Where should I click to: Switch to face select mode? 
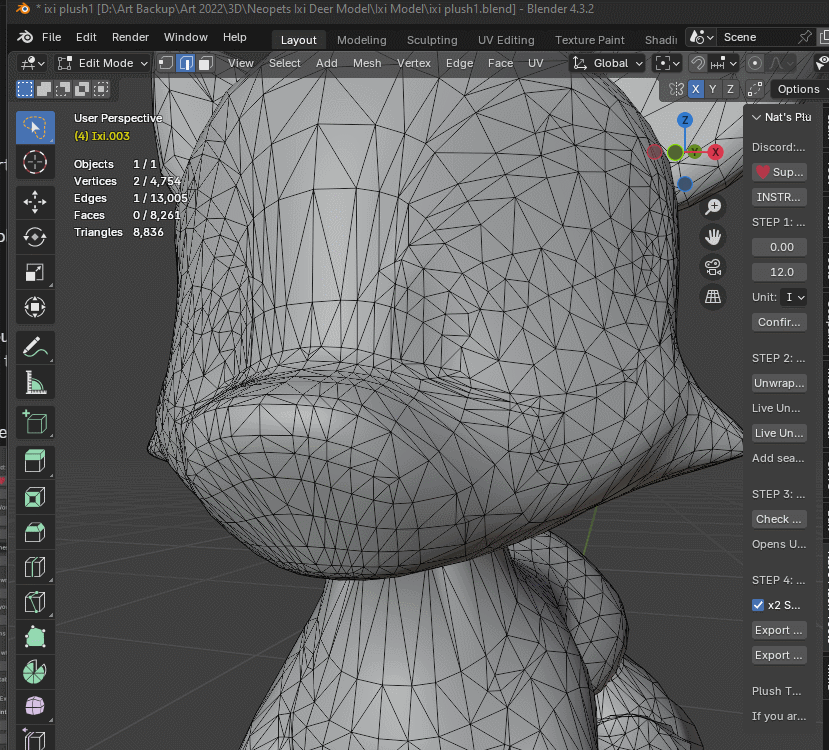pyautogui.click(x=206, y=63)
